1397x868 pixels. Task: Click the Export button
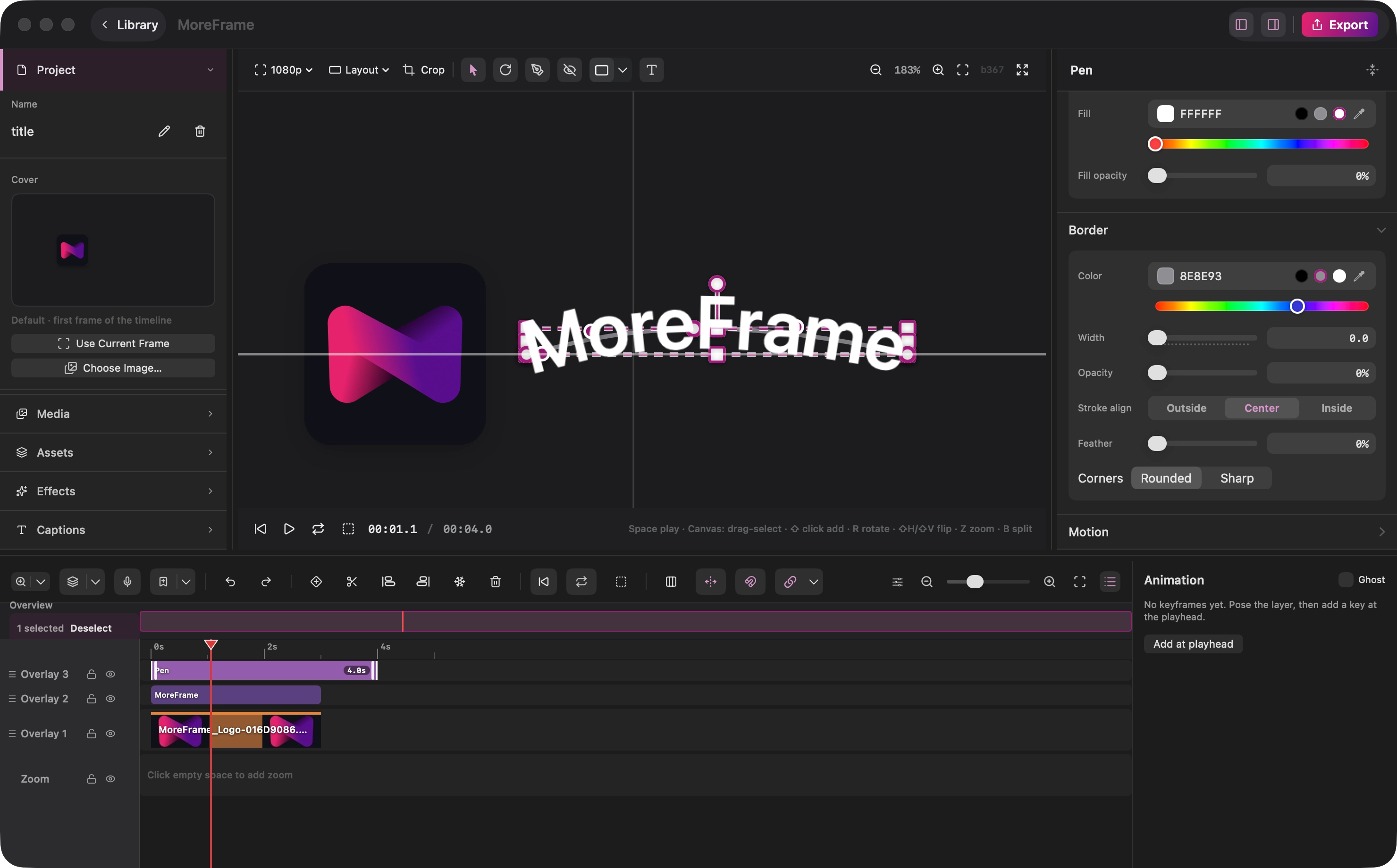[x=1339, y=25]
